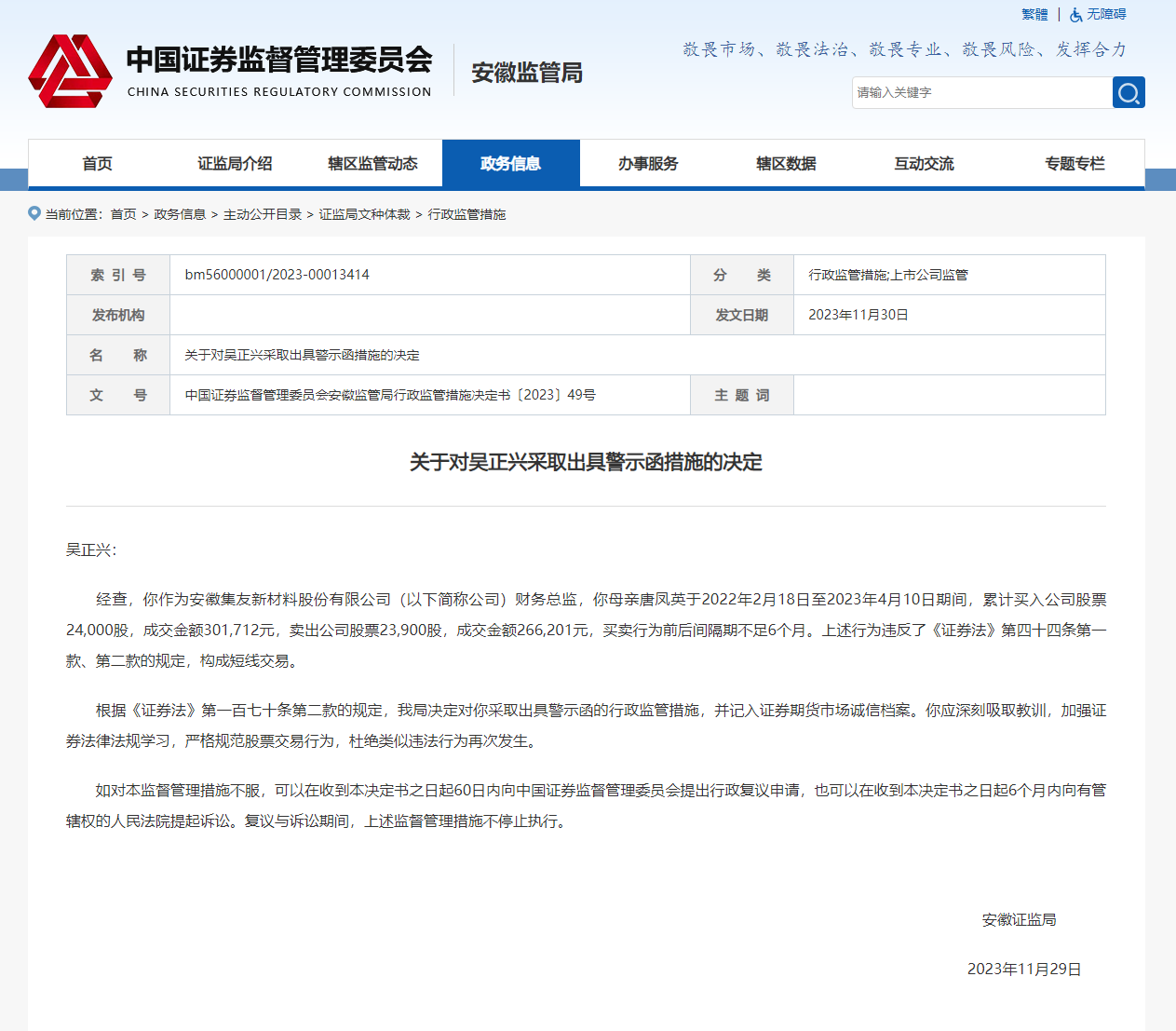
Task: Click the slogan 敬畏市场、敬畏法治 banner text
Action: click(x=905, y=49)
